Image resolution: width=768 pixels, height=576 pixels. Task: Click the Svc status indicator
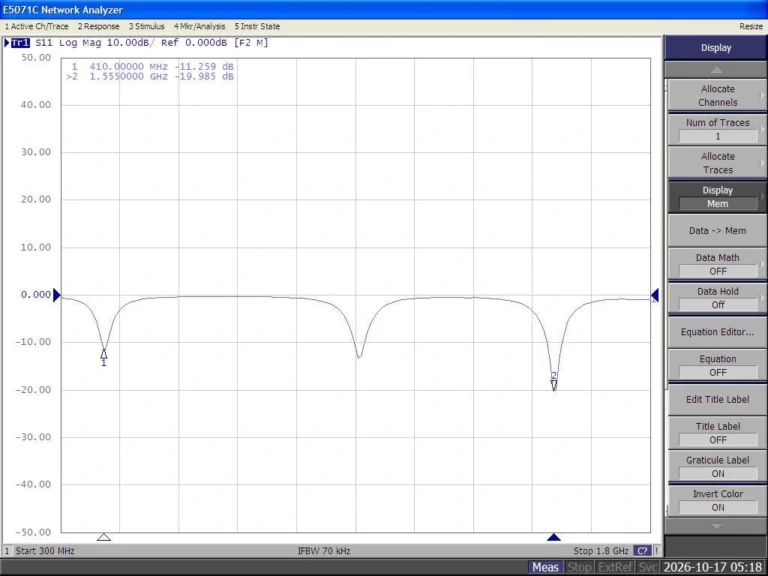[x=648, y=567]
